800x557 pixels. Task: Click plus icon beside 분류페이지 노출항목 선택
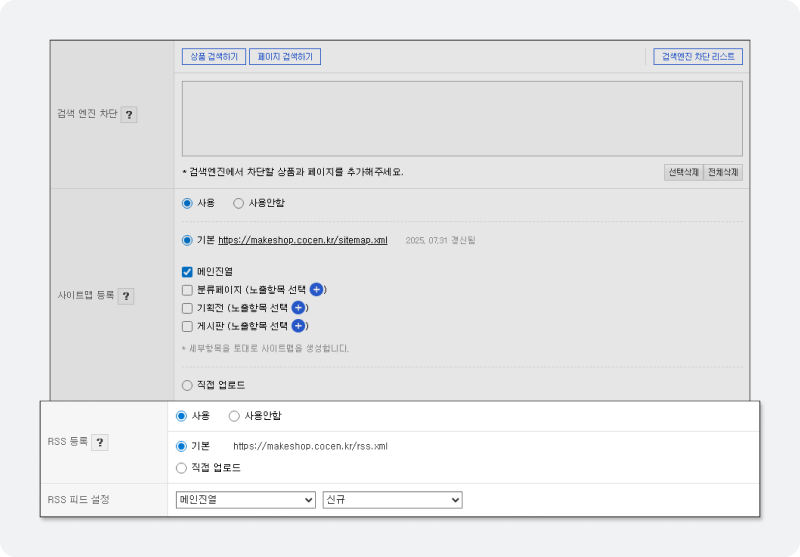click(x=317, y=289)
